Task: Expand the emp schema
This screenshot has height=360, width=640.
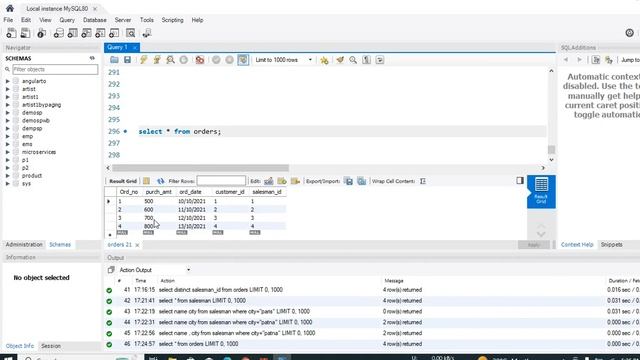Action: click(7, 136)
